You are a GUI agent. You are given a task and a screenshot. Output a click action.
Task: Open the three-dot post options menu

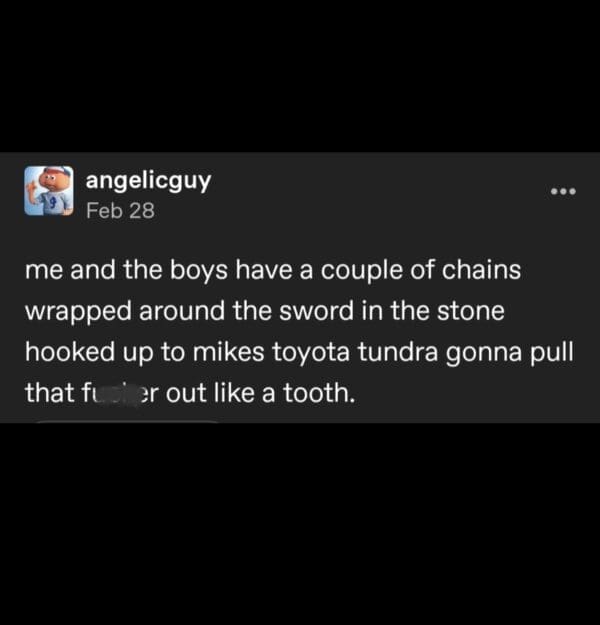point(563,191)
